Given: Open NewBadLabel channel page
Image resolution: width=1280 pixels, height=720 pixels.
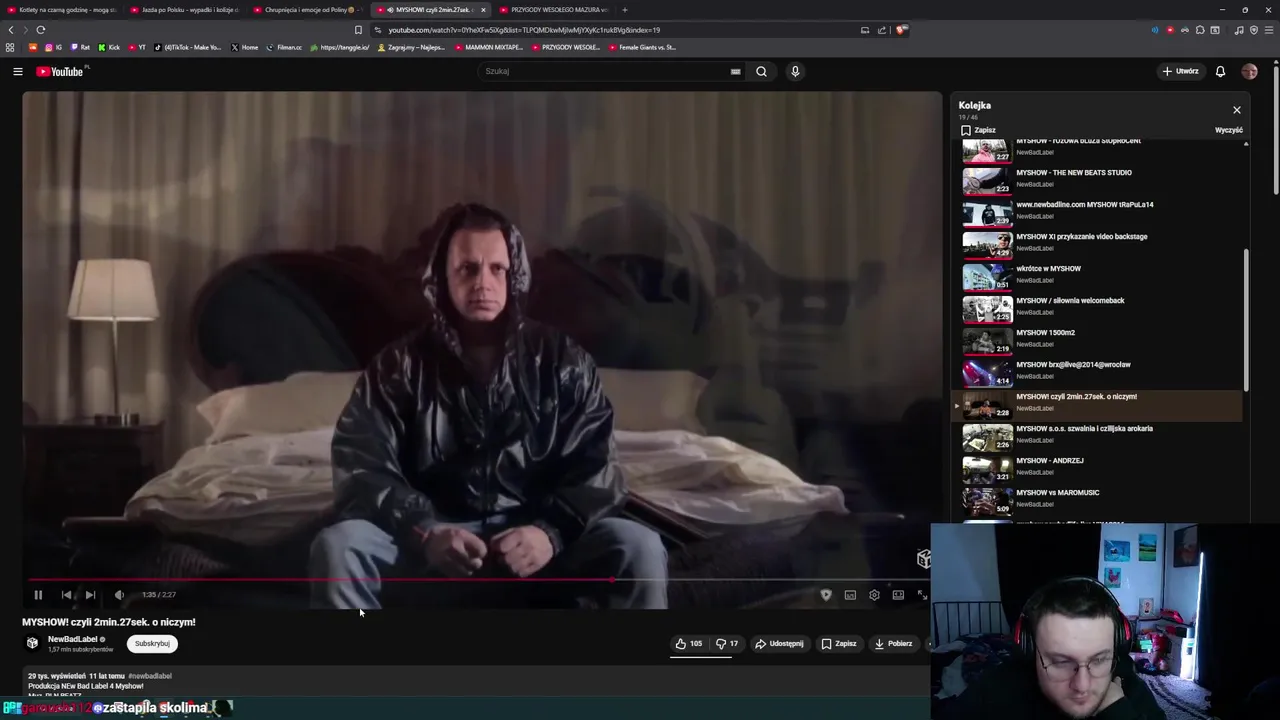Looking at the screenshot, I should [72, 639].
